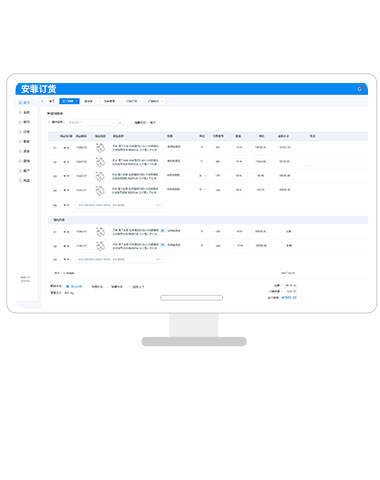Screen dimensions: 380x480
Task: Switch to the first tab beside the scroll arrow
Action: pyautogui.click(x=52, y=101)
